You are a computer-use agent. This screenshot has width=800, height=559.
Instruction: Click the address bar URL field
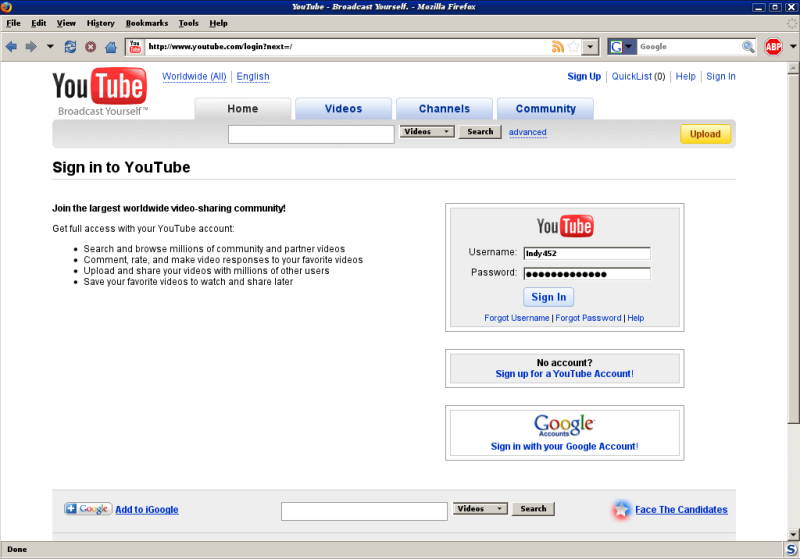coord(347,47)
